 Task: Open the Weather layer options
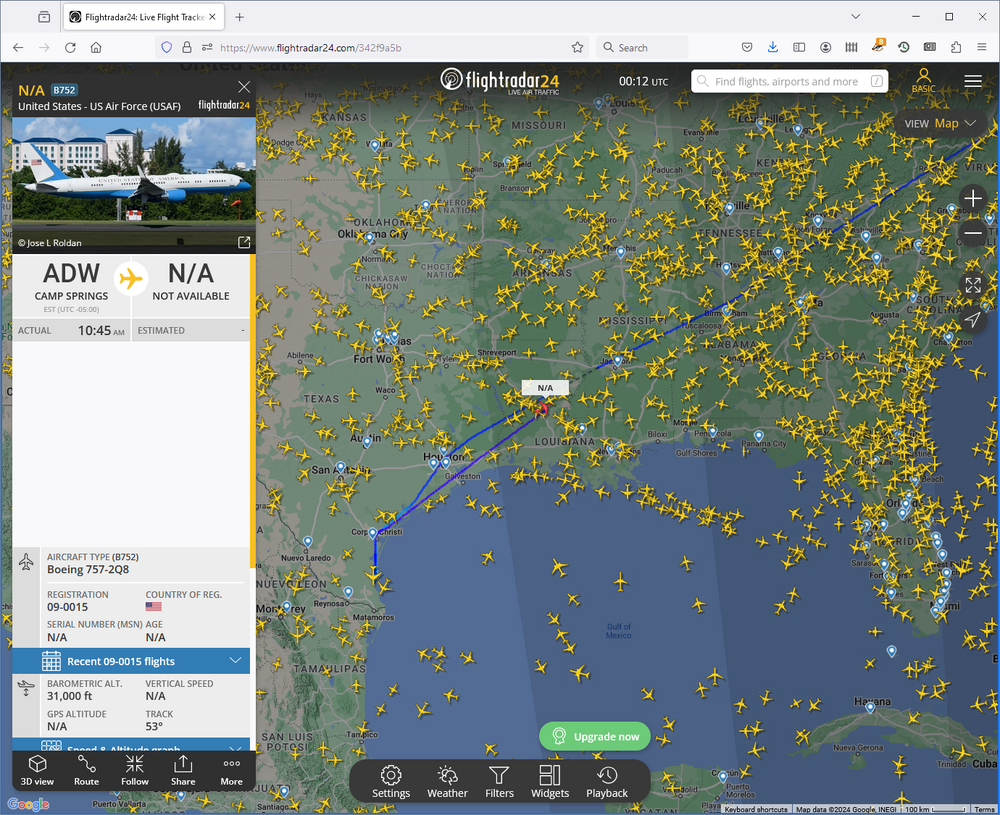point(447,781)
